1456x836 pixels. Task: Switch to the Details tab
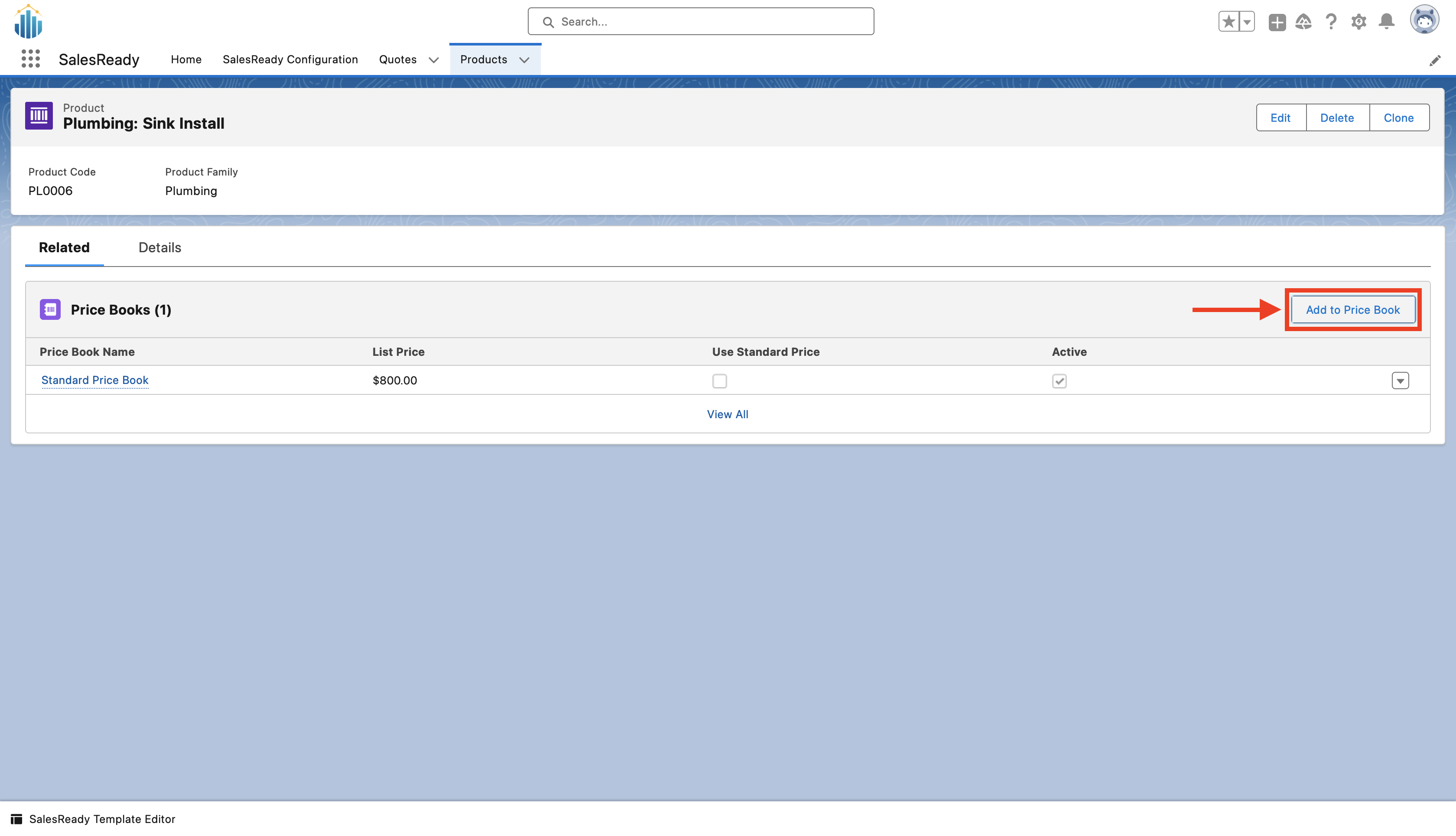point(159,247)
